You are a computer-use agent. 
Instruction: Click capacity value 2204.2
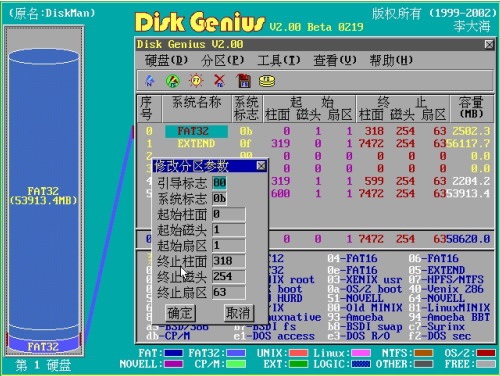point(471,181)
